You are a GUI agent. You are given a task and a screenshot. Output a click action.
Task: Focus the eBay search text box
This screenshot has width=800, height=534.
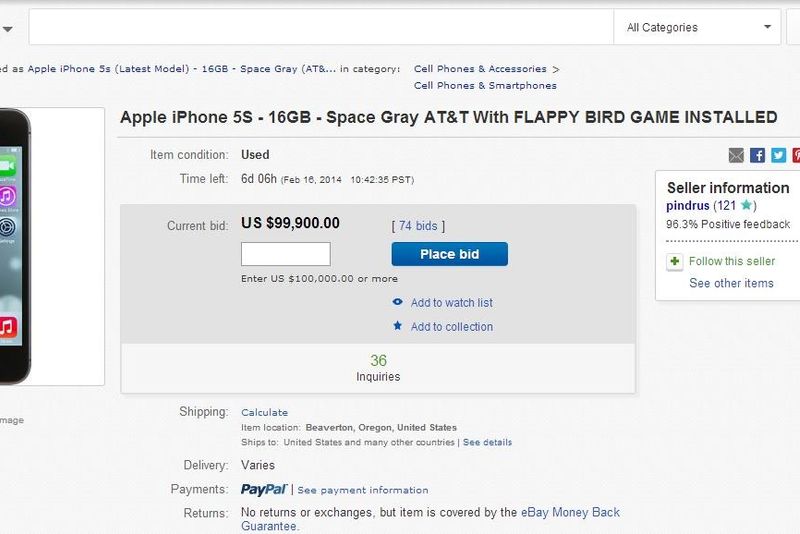320,27
